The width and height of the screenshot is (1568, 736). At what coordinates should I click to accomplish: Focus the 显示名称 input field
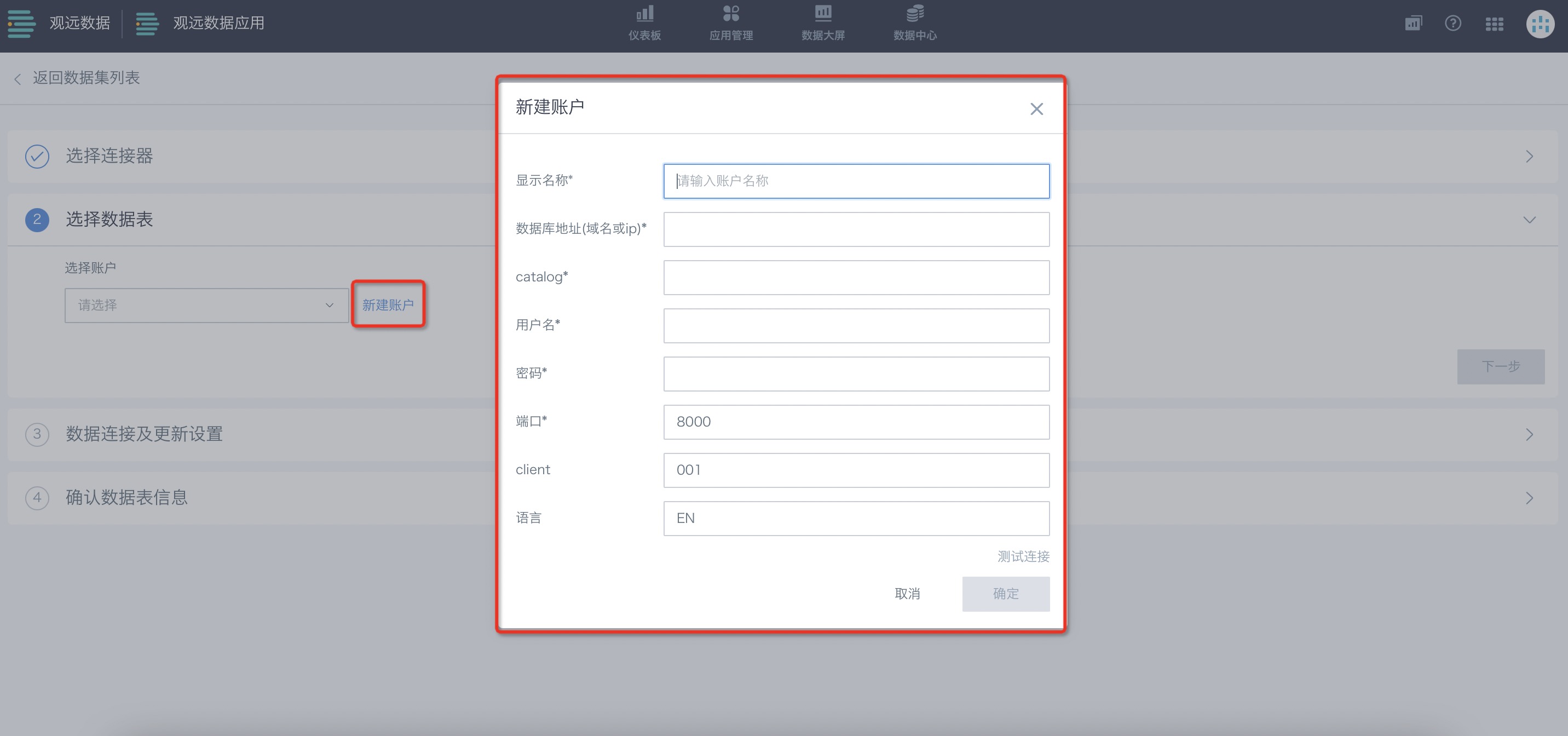pos(856,181)
